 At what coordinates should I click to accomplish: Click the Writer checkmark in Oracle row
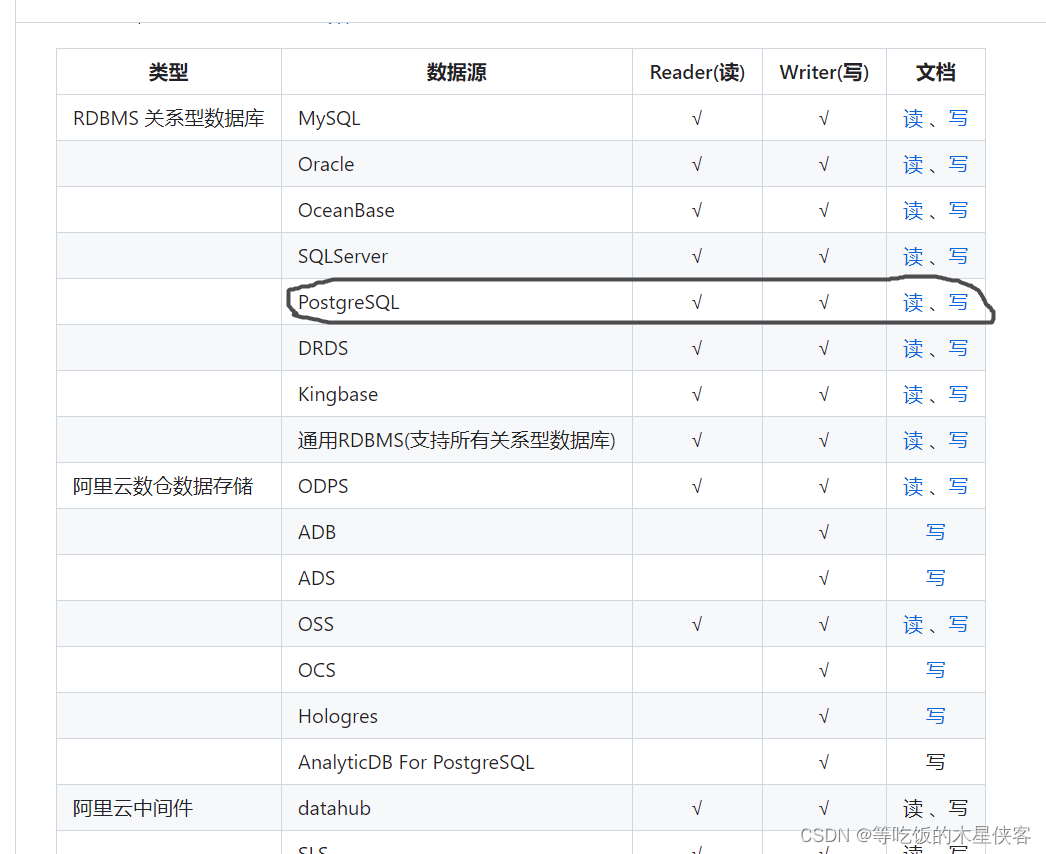[824, 165]
